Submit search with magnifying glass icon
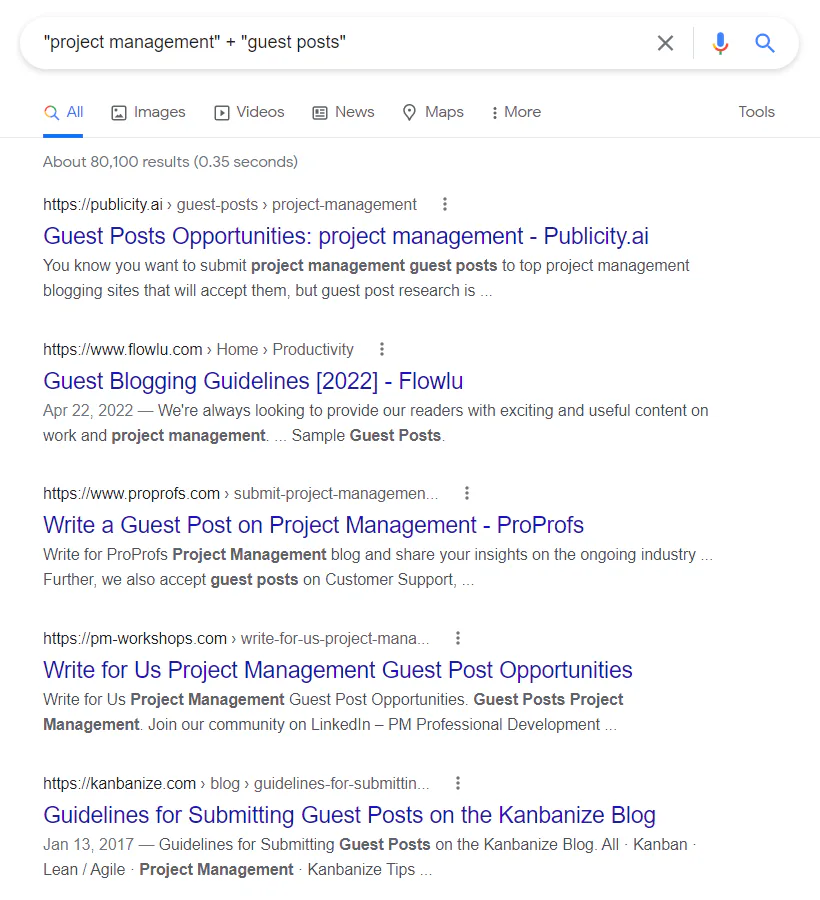820x900 pixels. 764,43
